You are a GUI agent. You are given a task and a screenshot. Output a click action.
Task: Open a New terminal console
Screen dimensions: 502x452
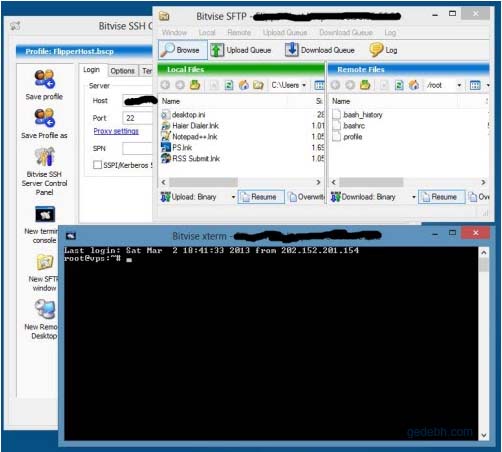coord(45,214)
